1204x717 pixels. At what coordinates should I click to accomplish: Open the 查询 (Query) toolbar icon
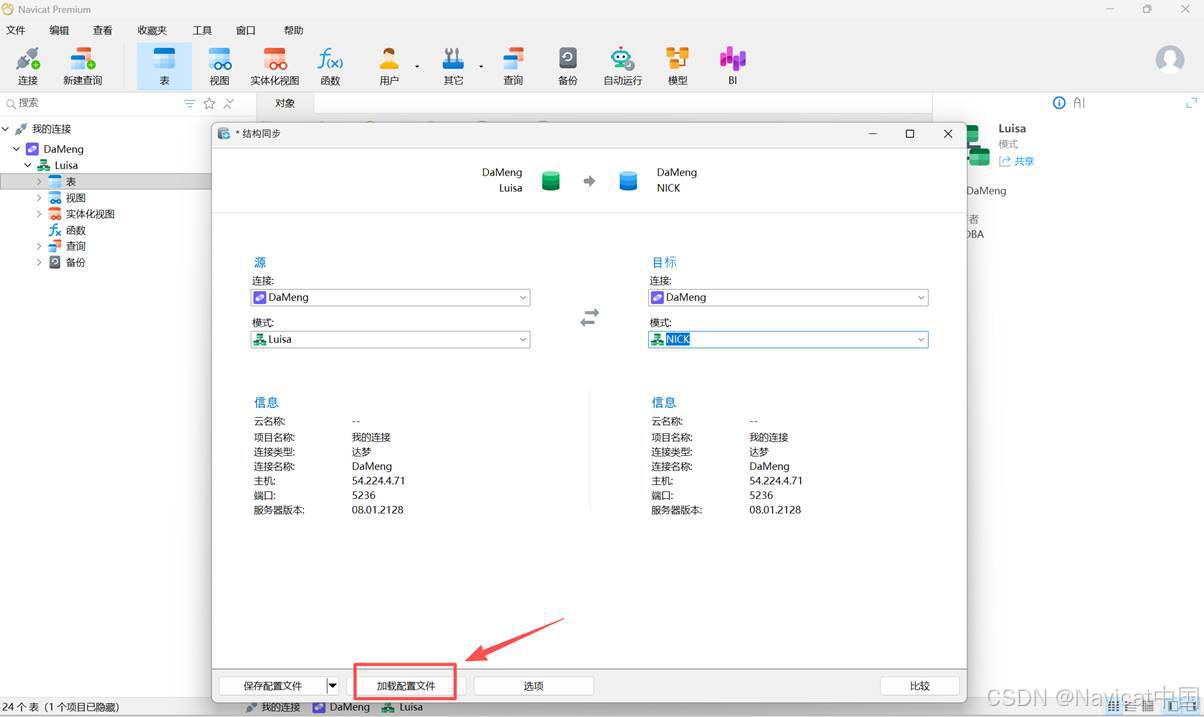coord(513,66)
